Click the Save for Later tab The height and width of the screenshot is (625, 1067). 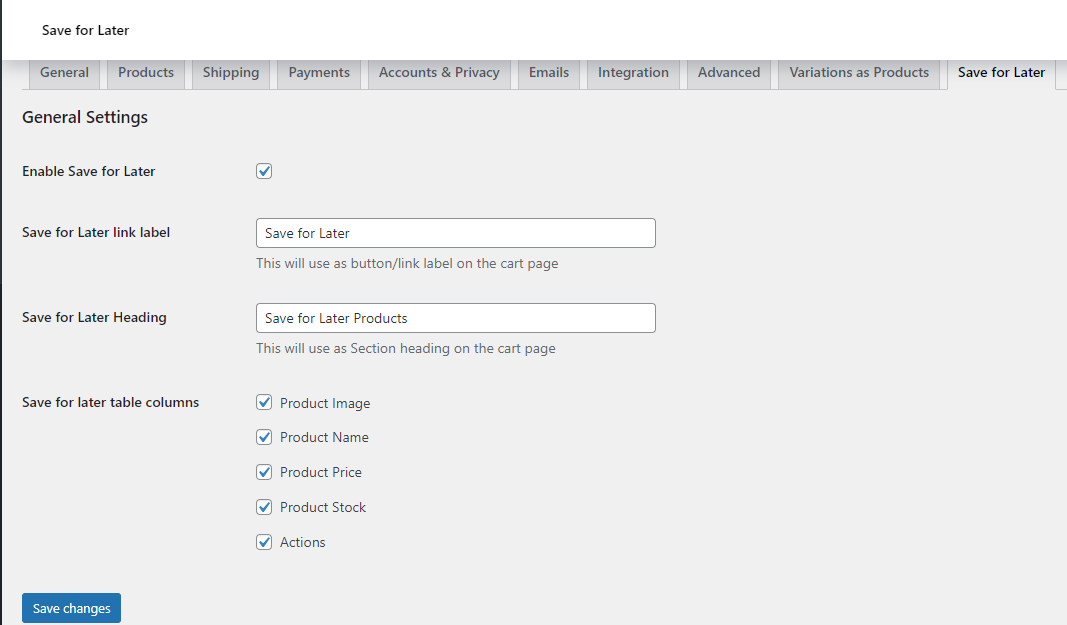point(1001,73)
